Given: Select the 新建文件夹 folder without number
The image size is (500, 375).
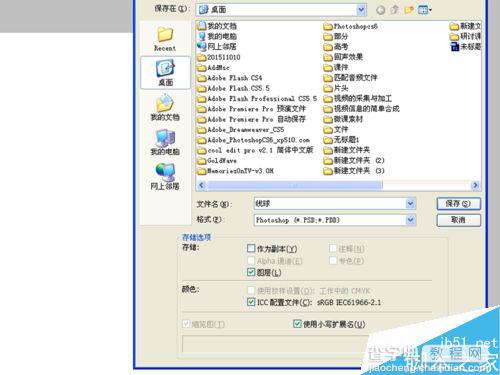Looking at the screenshot, I should click(347, 150).
